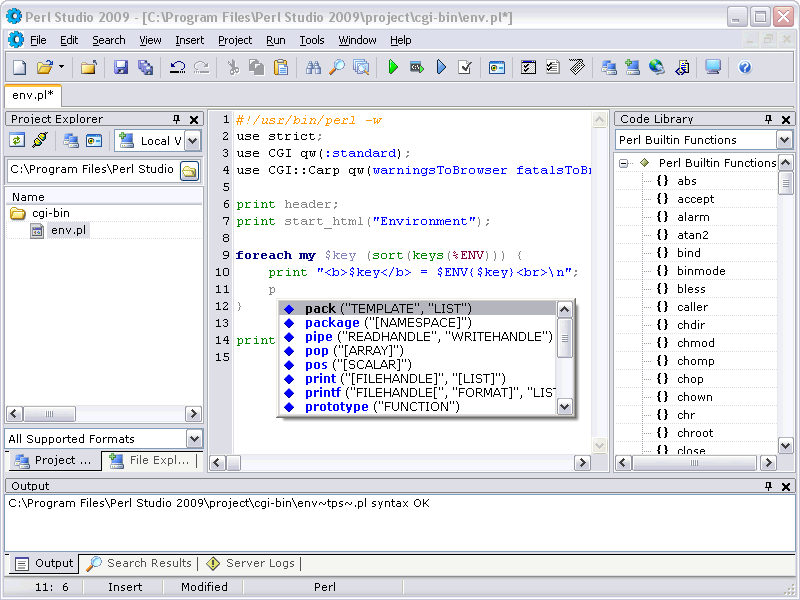This screenshot has height=600, width=800.
Task: Toggle the Project Explorer pin
Action: (177, 119)
